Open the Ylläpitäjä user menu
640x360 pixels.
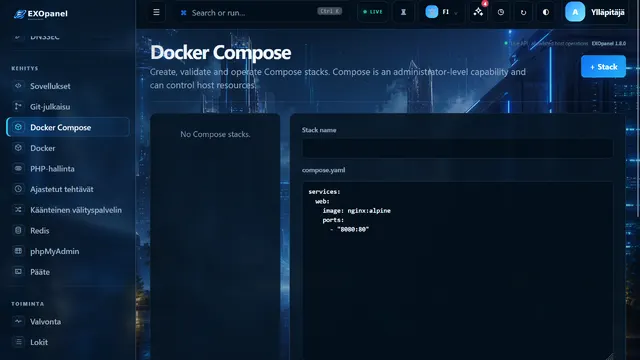coord(597,12)
